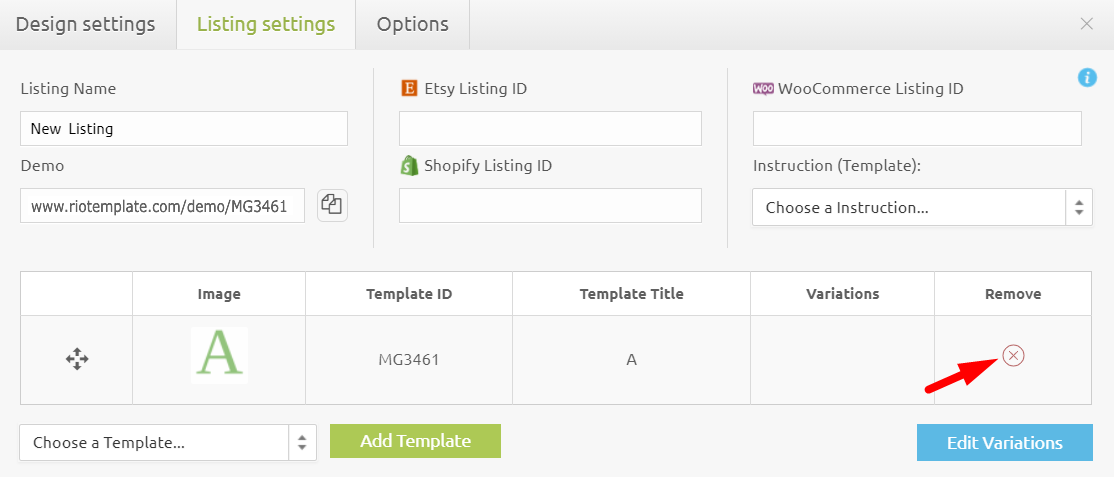Screen dimensions: 1114x477
Task: Click the Edit Variations button
Action: click(x=1004, y=442)
